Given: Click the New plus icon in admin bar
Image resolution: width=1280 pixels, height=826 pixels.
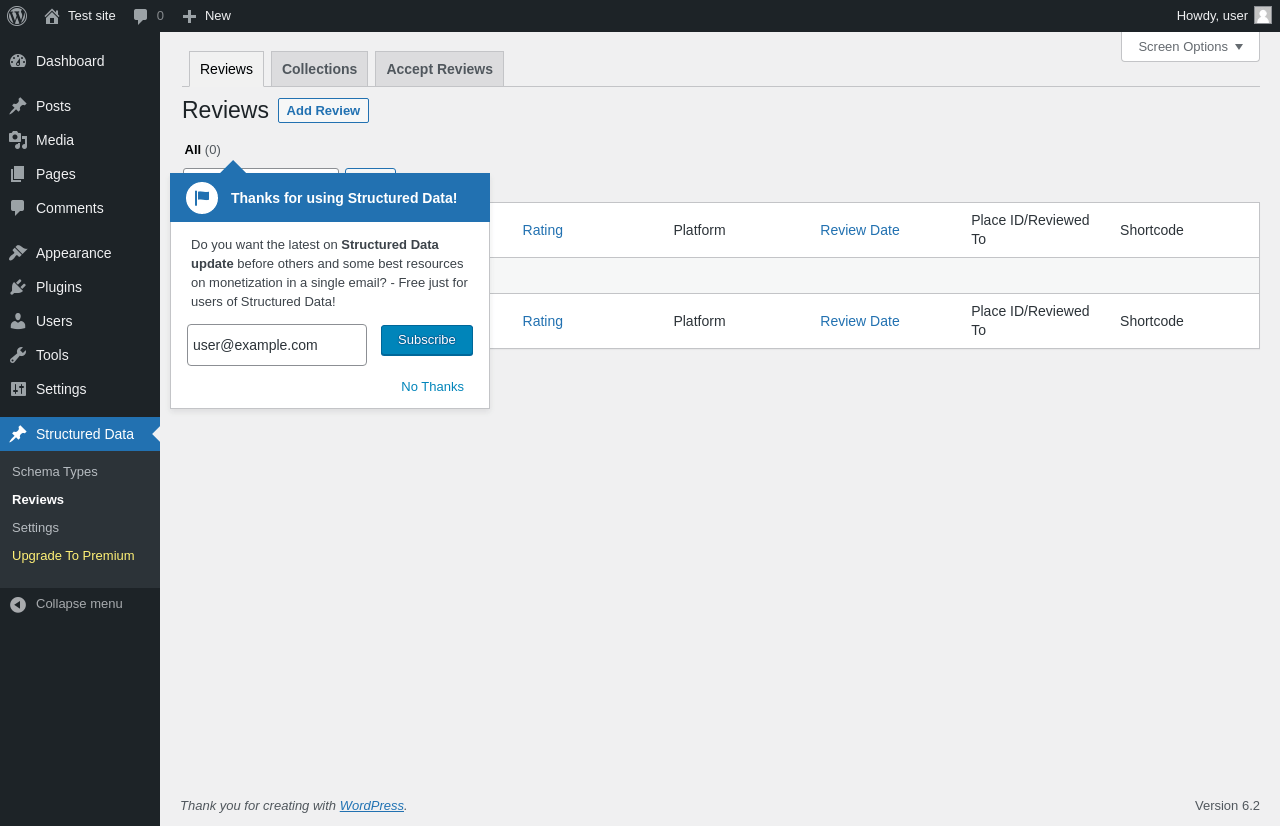Looking at the screenshot, I should coord(189,16).
